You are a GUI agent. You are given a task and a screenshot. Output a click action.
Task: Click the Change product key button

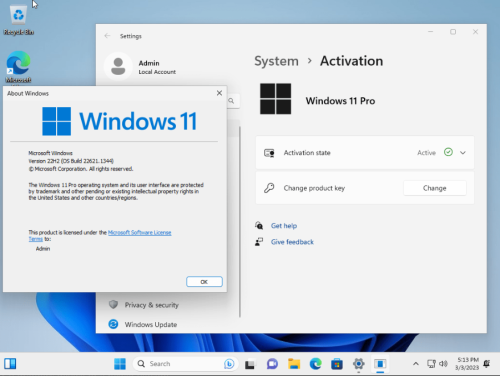[x=435, y=188]
